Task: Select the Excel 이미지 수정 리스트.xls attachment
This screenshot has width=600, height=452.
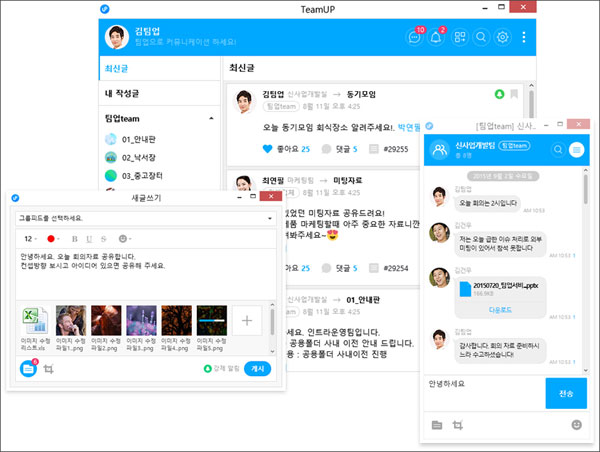Action: pyautogui.click(x=35, y=328)
